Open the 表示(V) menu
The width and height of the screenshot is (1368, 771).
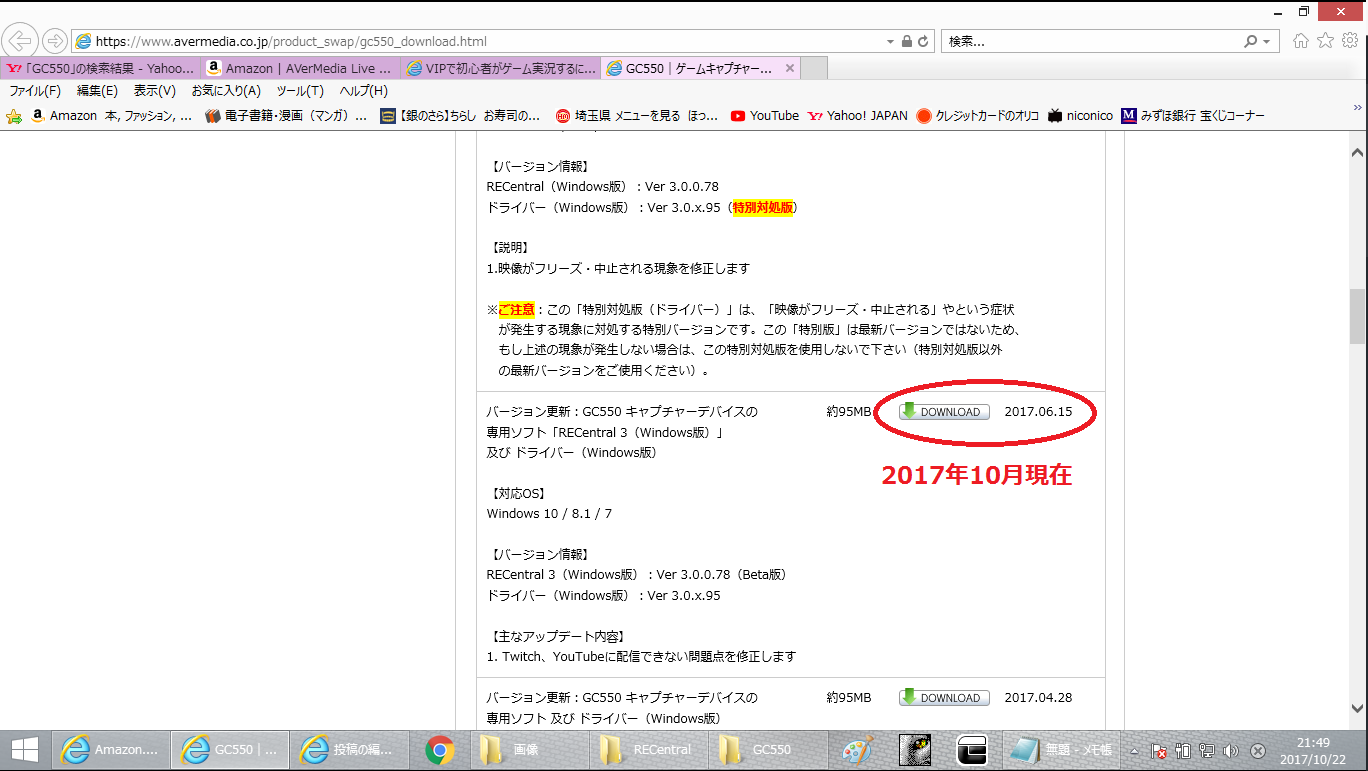coord(155,91)
